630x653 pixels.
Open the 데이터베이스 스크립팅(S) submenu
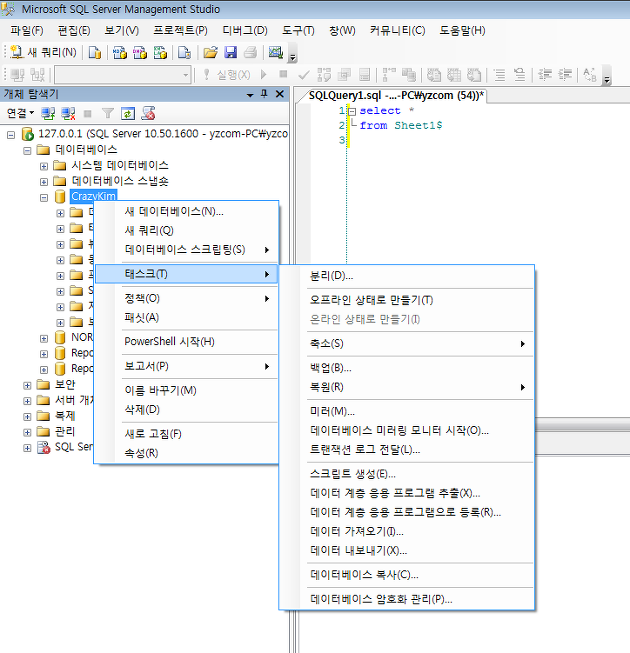(187, 249)
